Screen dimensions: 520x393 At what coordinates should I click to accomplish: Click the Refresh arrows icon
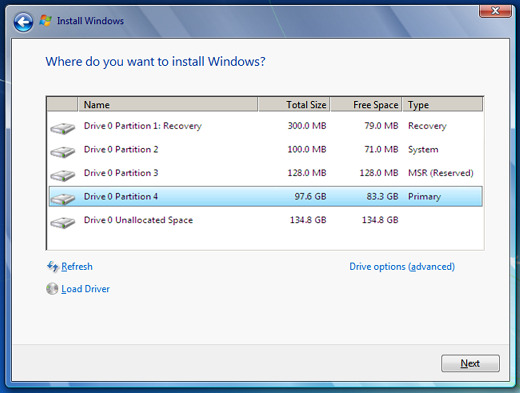53,267
